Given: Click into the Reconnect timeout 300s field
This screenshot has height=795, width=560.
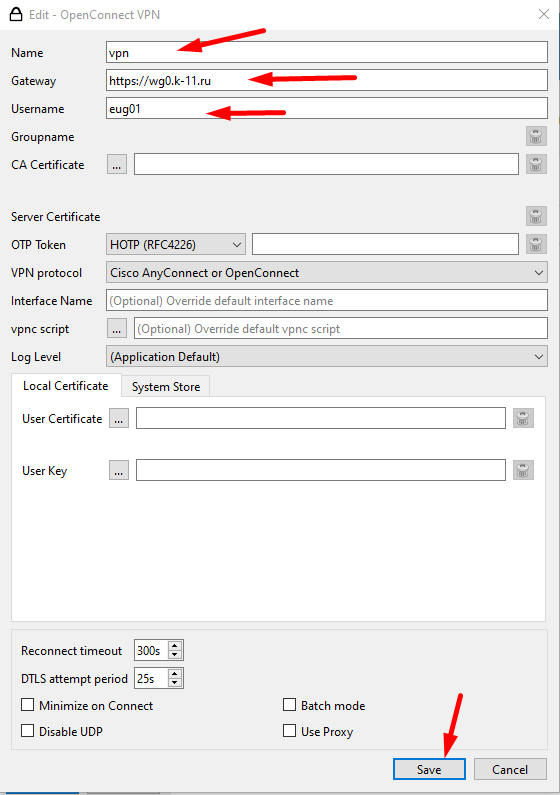Looking at the screenshot, I should pyautogui.click(x=152, y=651).
